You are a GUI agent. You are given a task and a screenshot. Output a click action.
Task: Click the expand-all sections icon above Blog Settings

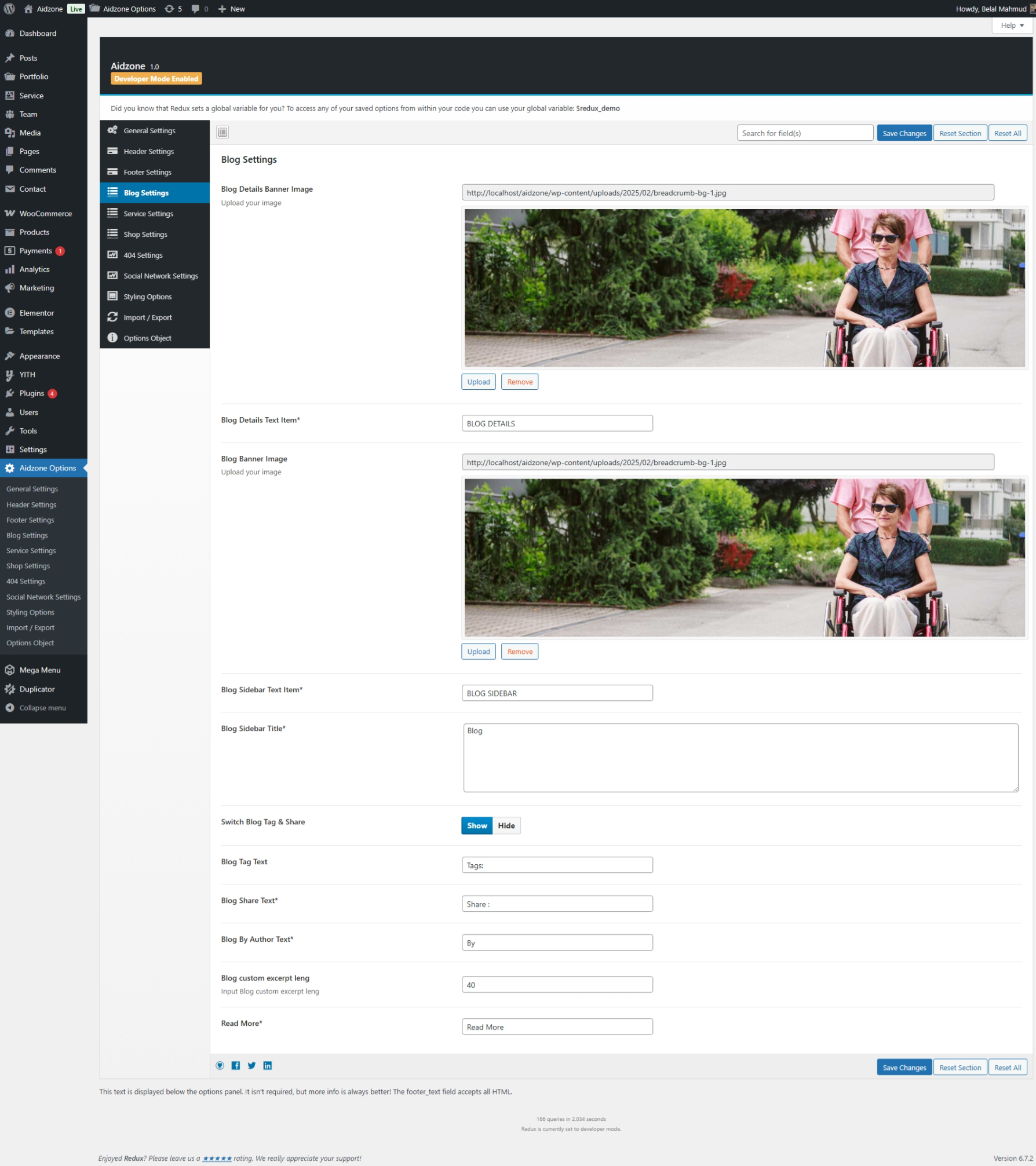pyautogui.click(x=222, y=132)
